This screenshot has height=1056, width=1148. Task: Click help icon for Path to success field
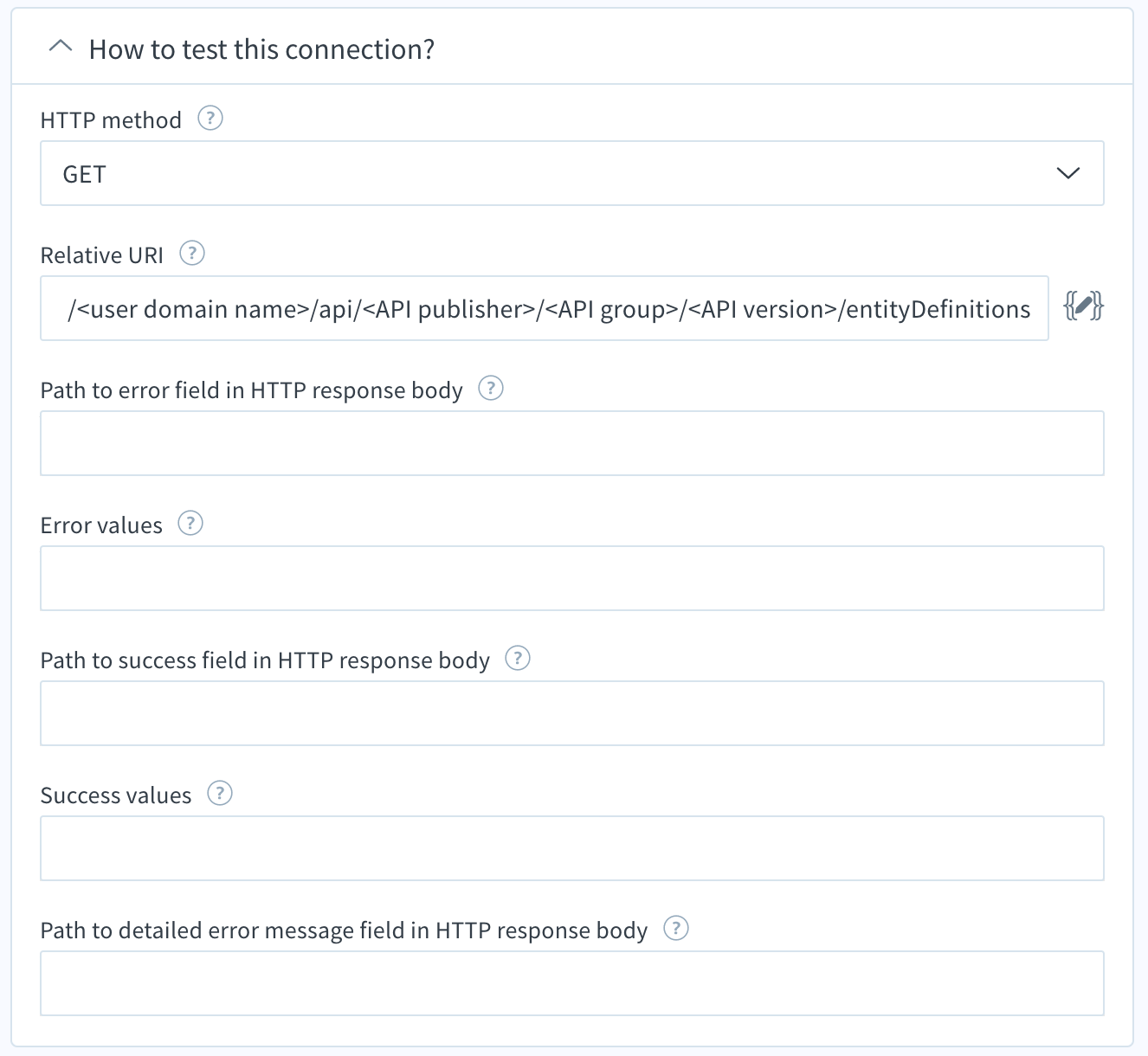tap(518, 658)
